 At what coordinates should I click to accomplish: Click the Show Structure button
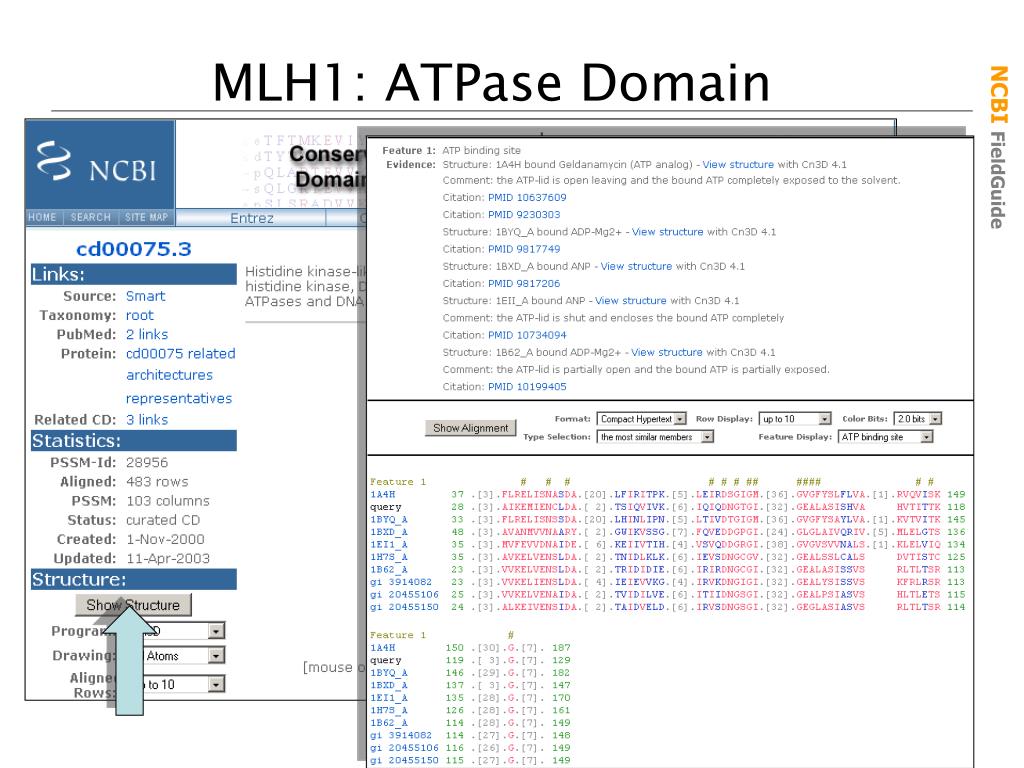(x=133, y=605)
